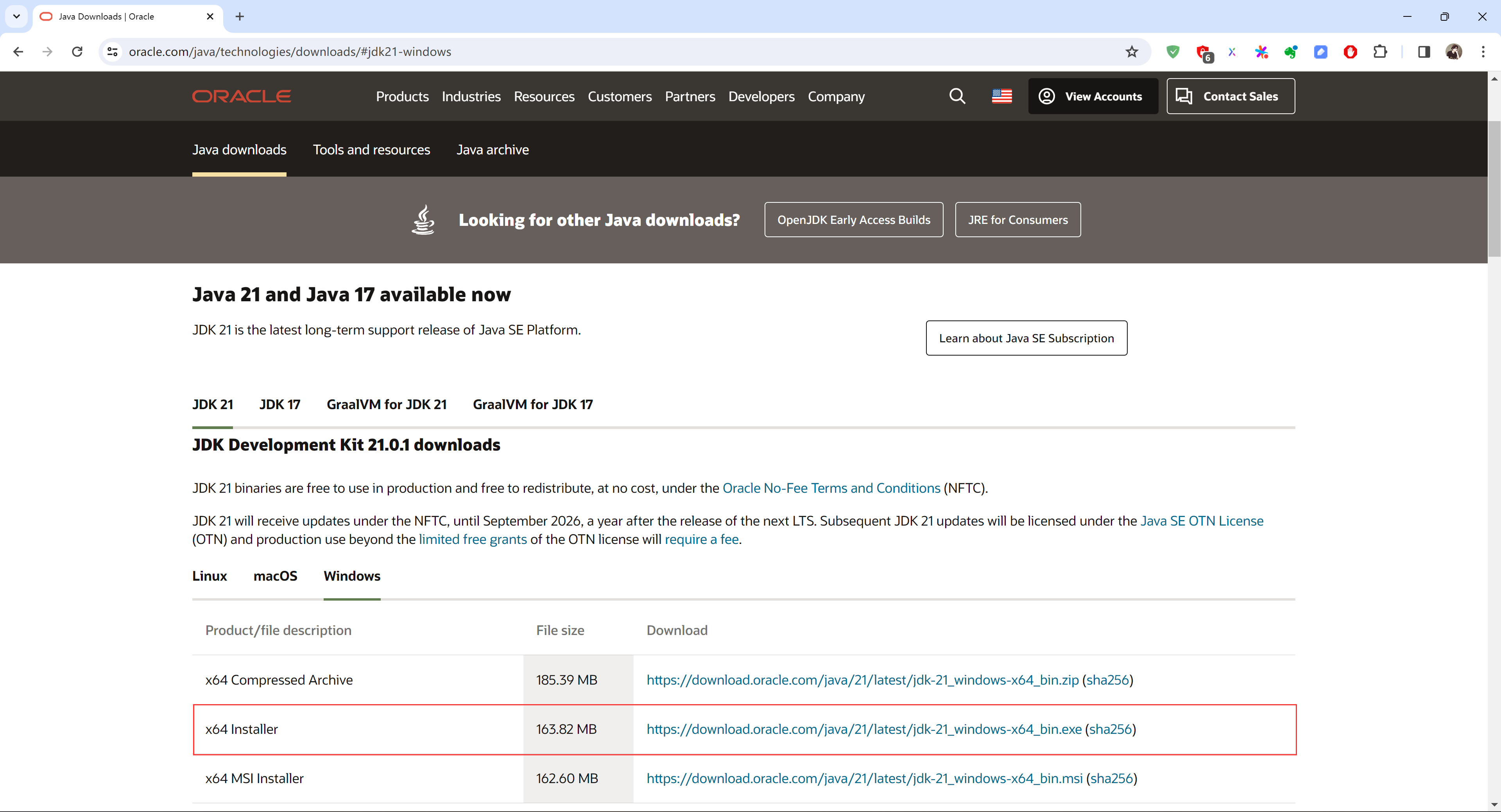Close the Java Downloads tab

[210, 16]
